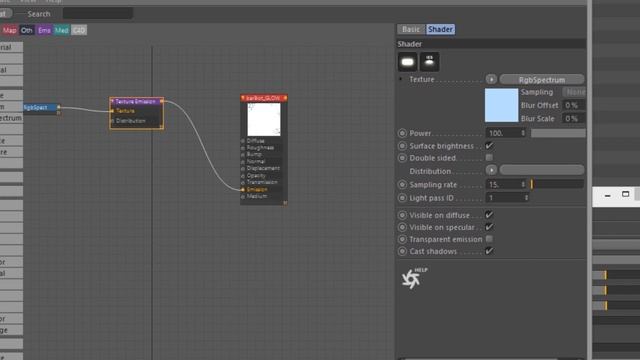This screenshot has height=360, width=640.
Task: Enable the Transparent emission checkbox
Action: pyautogui.click(x=489, y=239)
